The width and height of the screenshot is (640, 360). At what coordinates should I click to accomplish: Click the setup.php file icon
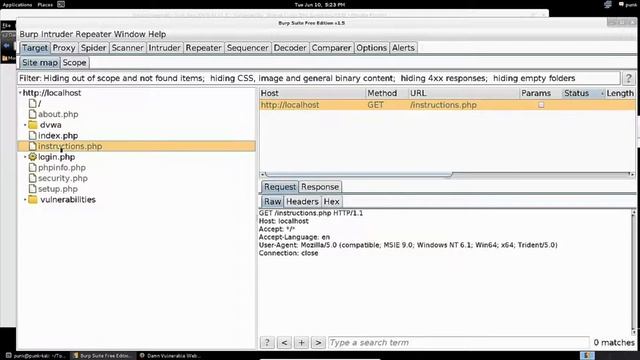pos(32,189)
